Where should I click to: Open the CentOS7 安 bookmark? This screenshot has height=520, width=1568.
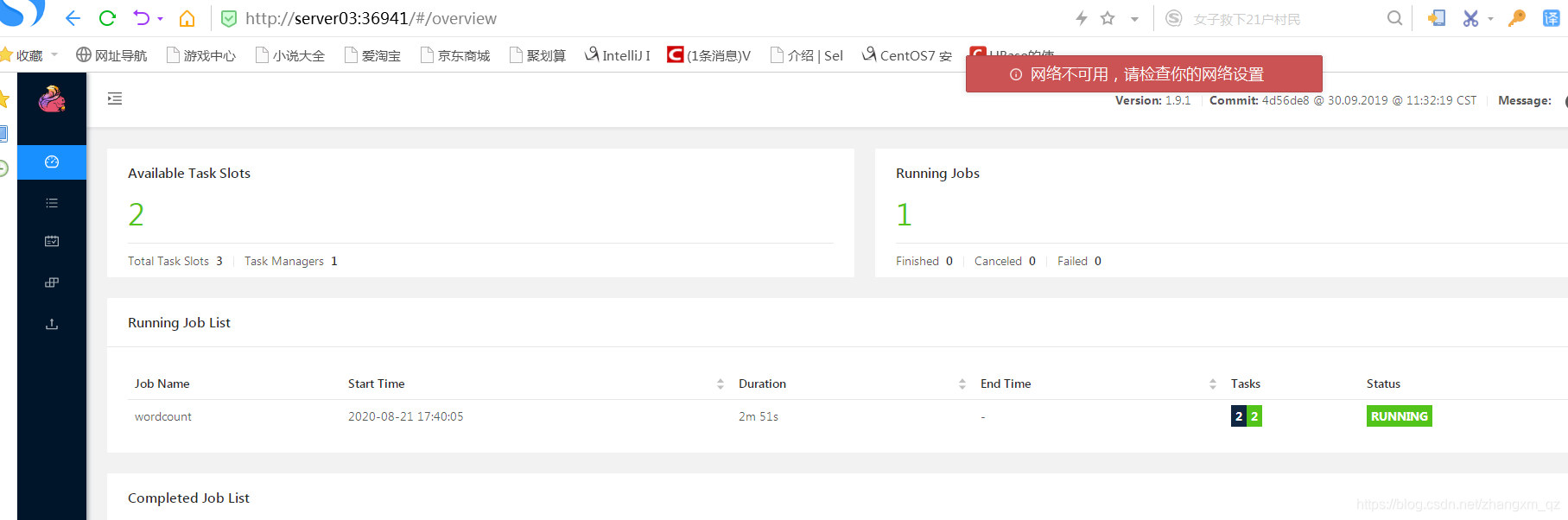pyautogui.click(x=907, y=55)
